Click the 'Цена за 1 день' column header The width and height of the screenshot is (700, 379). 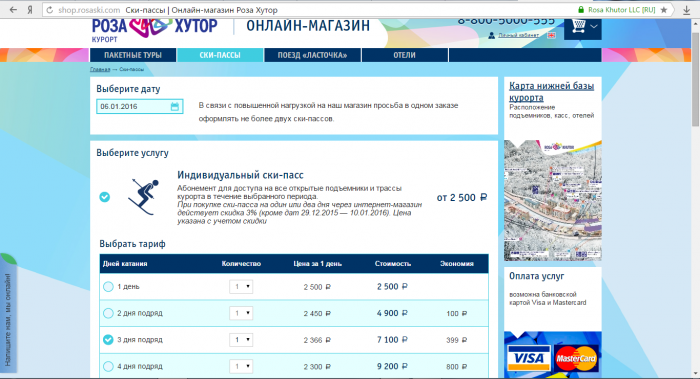pyautogui.click(x=317, y=264)
